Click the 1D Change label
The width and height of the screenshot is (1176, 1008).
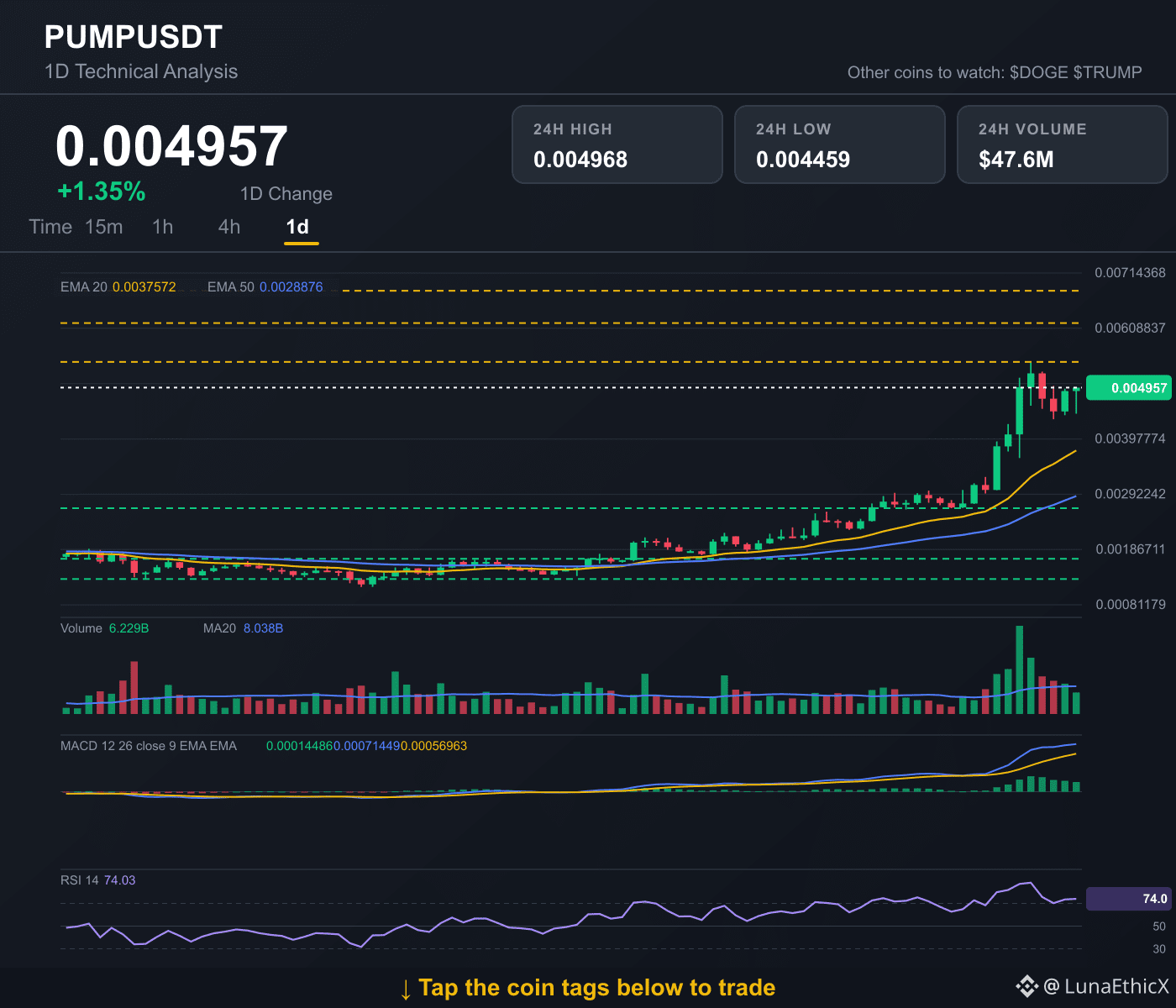pyautogui.click(x=286, y=194)
